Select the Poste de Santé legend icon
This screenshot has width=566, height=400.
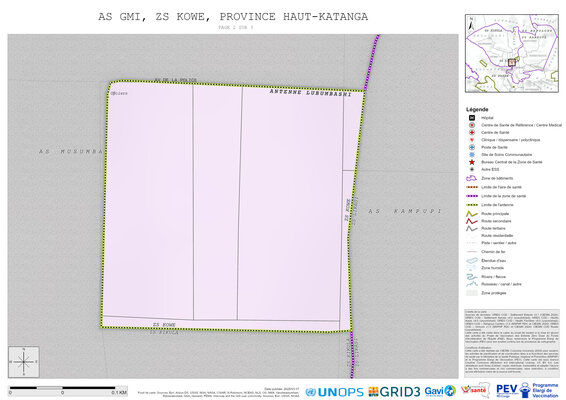pos(471,147)
